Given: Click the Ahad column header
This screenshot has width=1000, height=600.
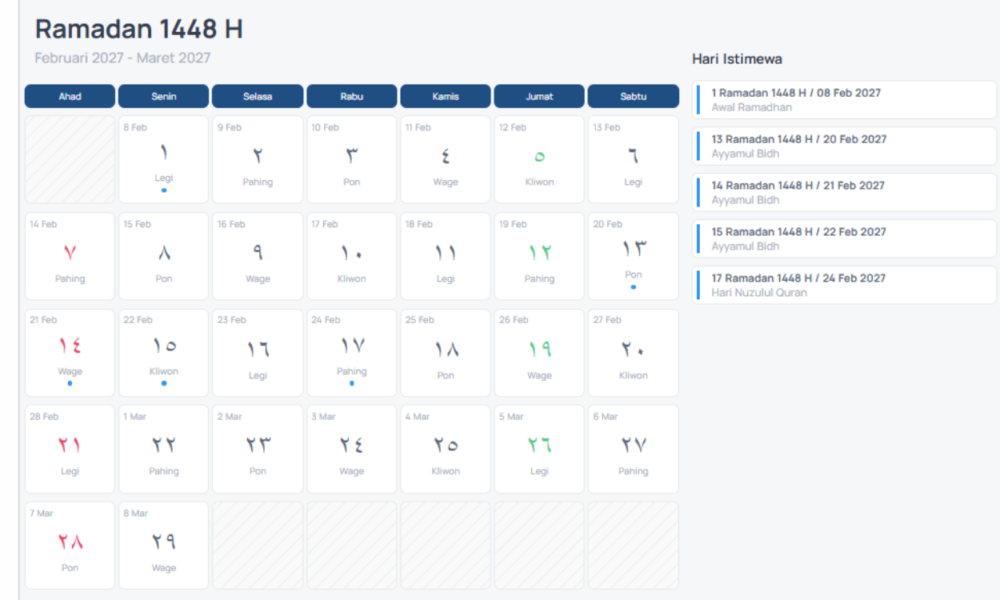Looking at the screenshot, I should pos(70,96).
